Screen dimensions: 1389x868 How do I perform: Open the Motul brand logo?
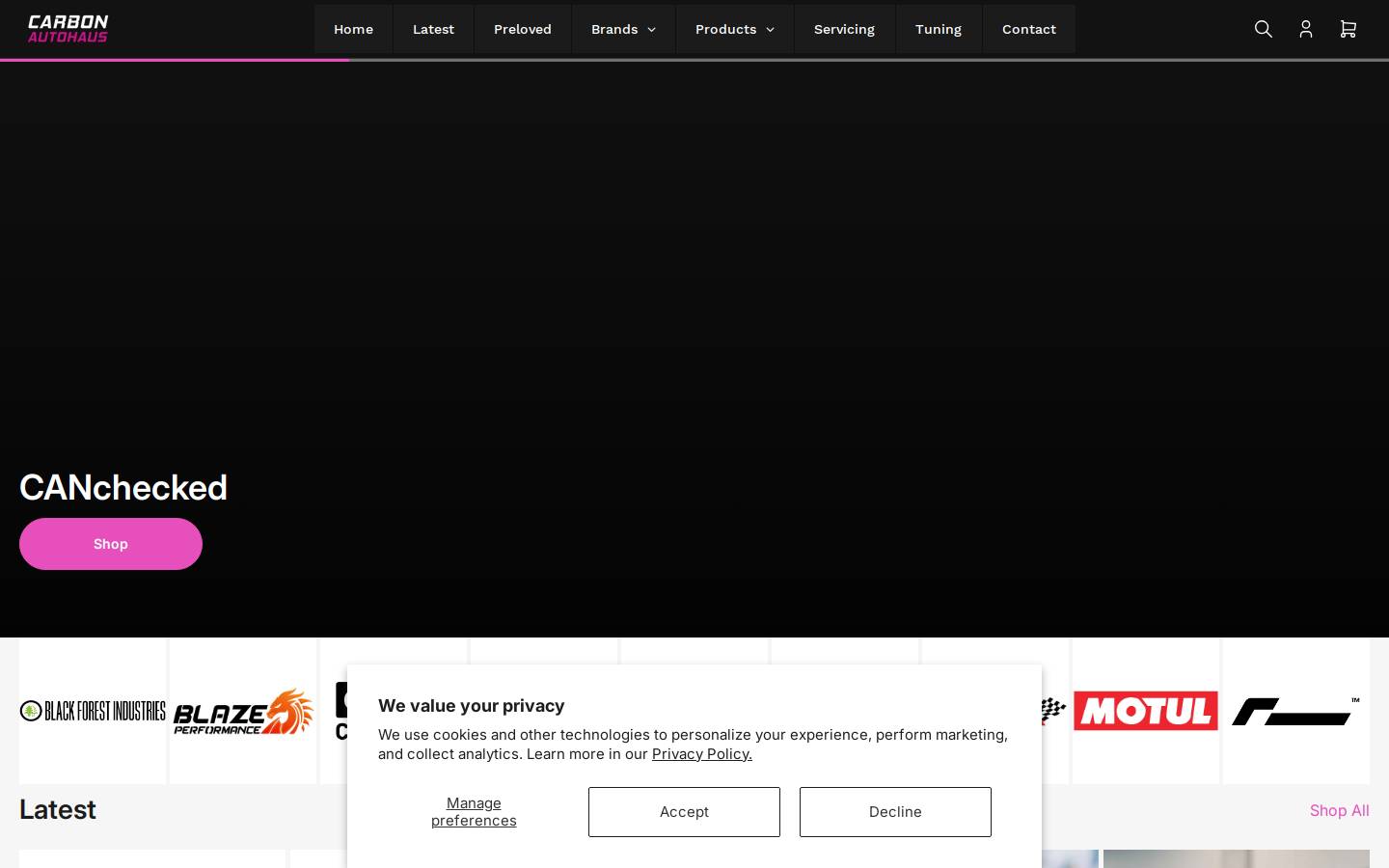click(x=1146, y=711)
